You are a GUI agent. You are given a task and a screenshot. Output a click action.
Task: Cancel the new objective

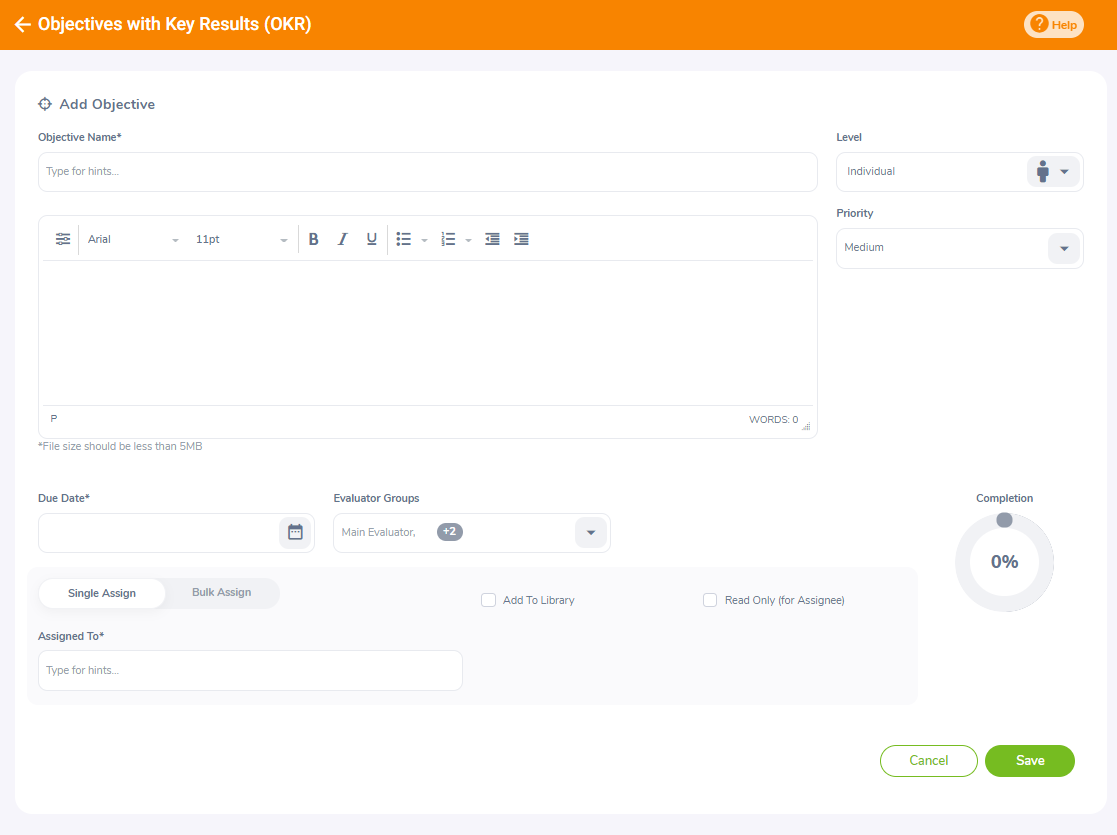[928, 761]
